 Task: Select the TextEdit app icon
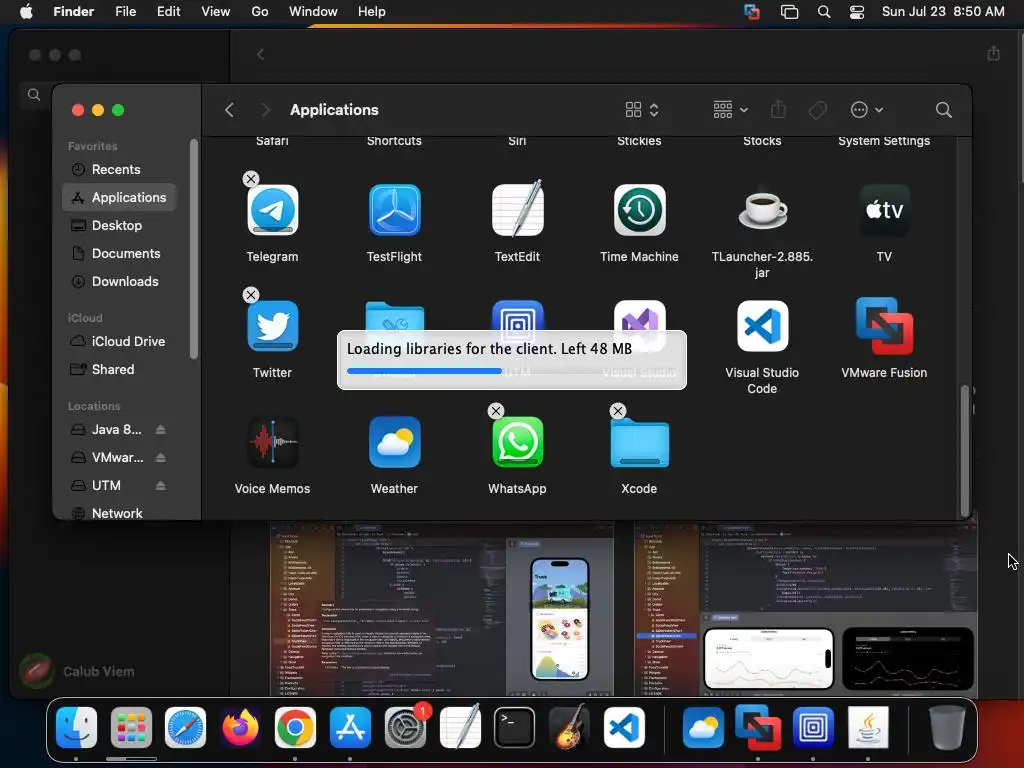[517, 209]
